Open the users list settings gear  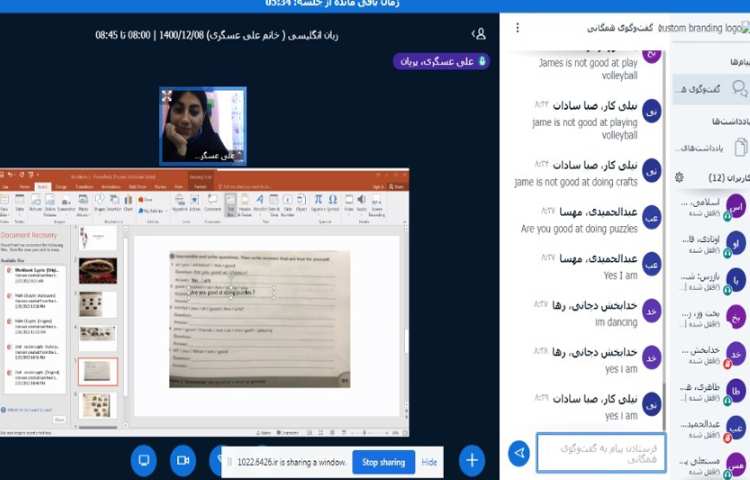[679, 178]
